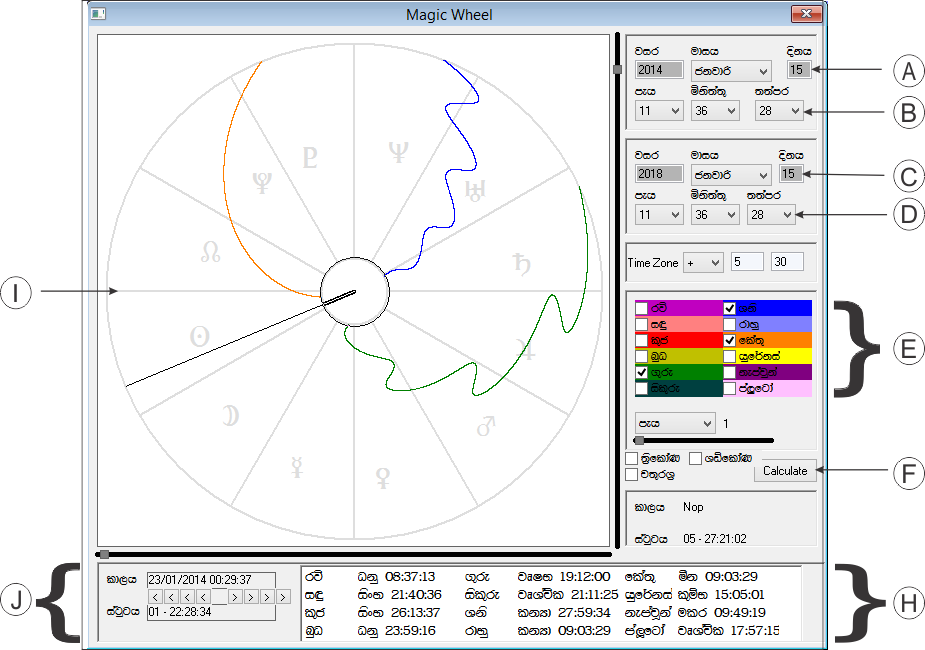This screenshot has height=650, width=925.
Task: Open the seconds dropdown in the 2014 date group
Action: pos(779,110)
